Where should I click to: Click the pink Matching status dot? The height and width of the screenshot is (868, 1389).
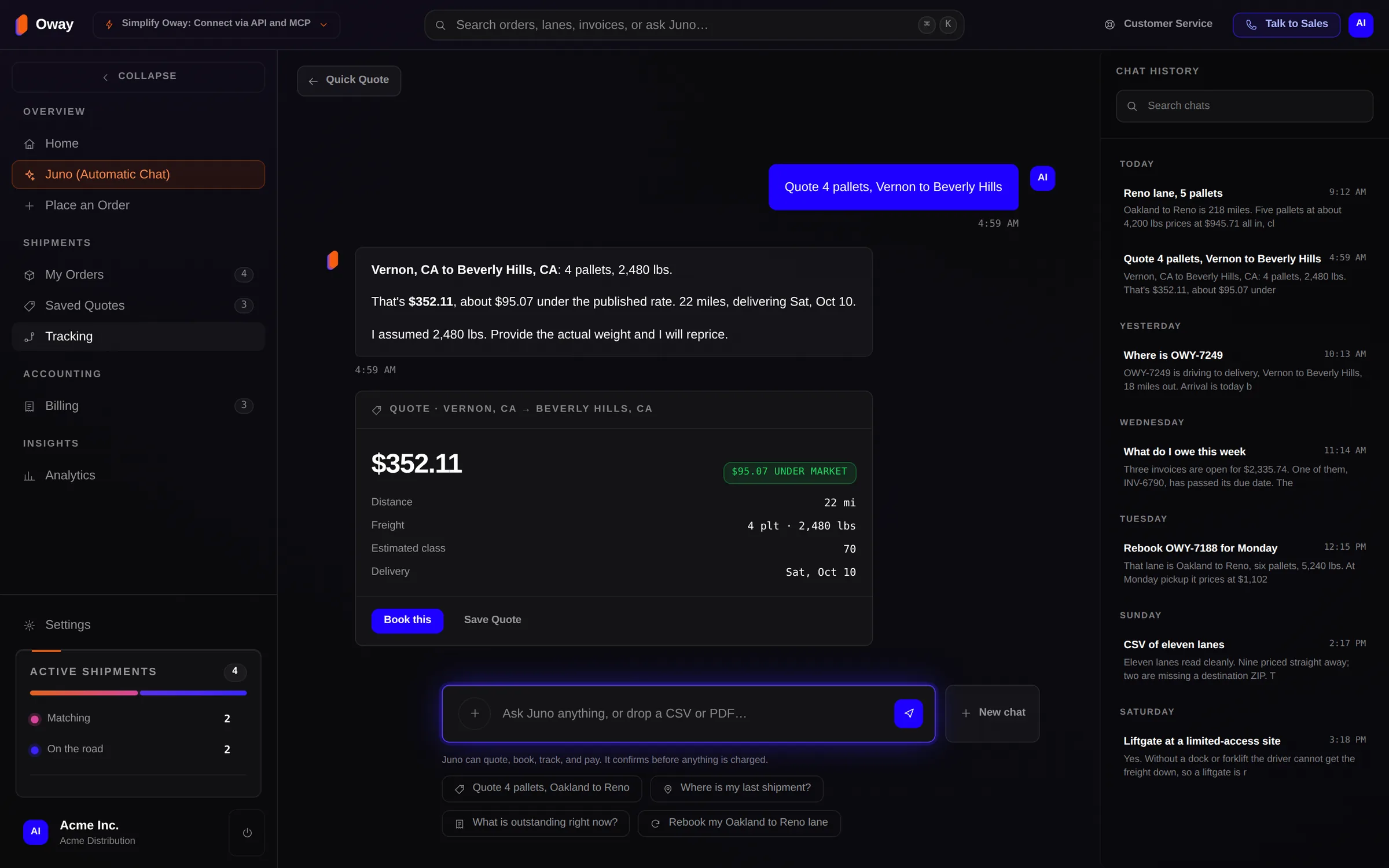pos(35,719)
